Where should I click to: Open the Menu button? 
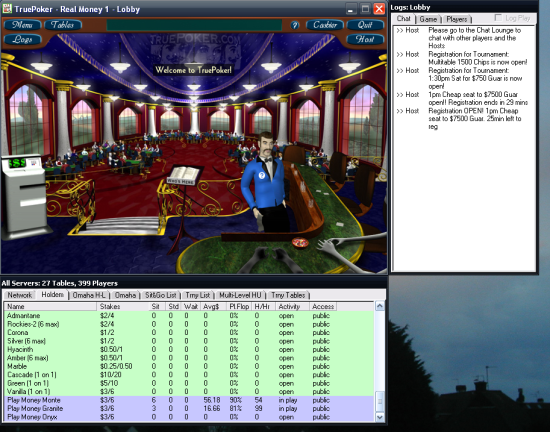click(x=22, y=25)
